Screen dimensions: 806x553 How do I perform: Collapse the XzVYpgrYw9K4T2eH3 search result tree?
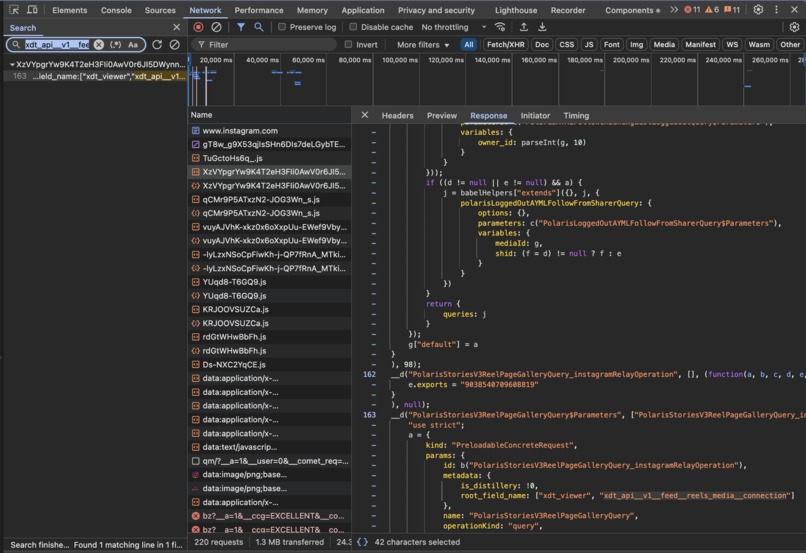click(11, 64)
